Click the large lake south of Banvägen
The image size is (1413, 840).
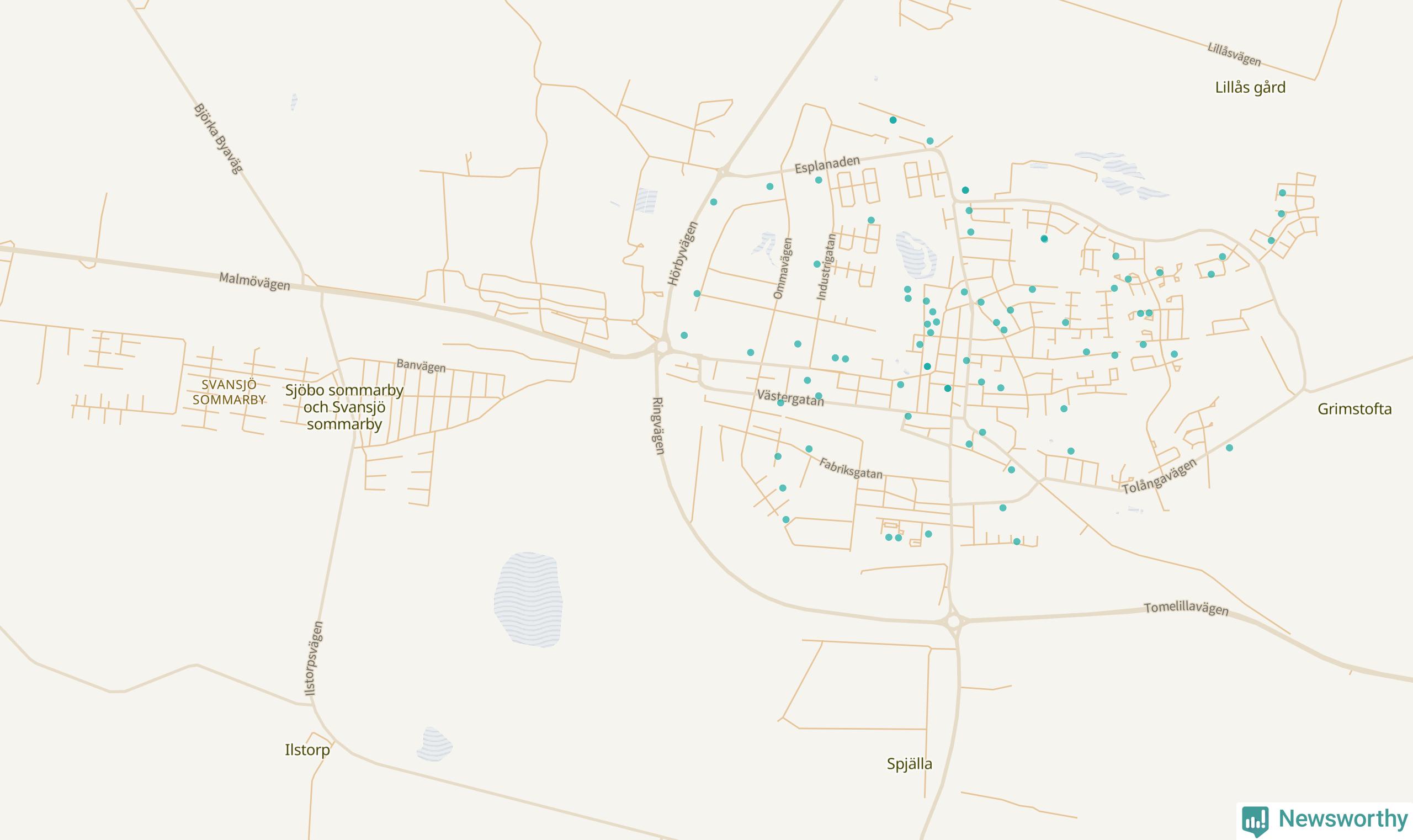(x=528, y=600)
